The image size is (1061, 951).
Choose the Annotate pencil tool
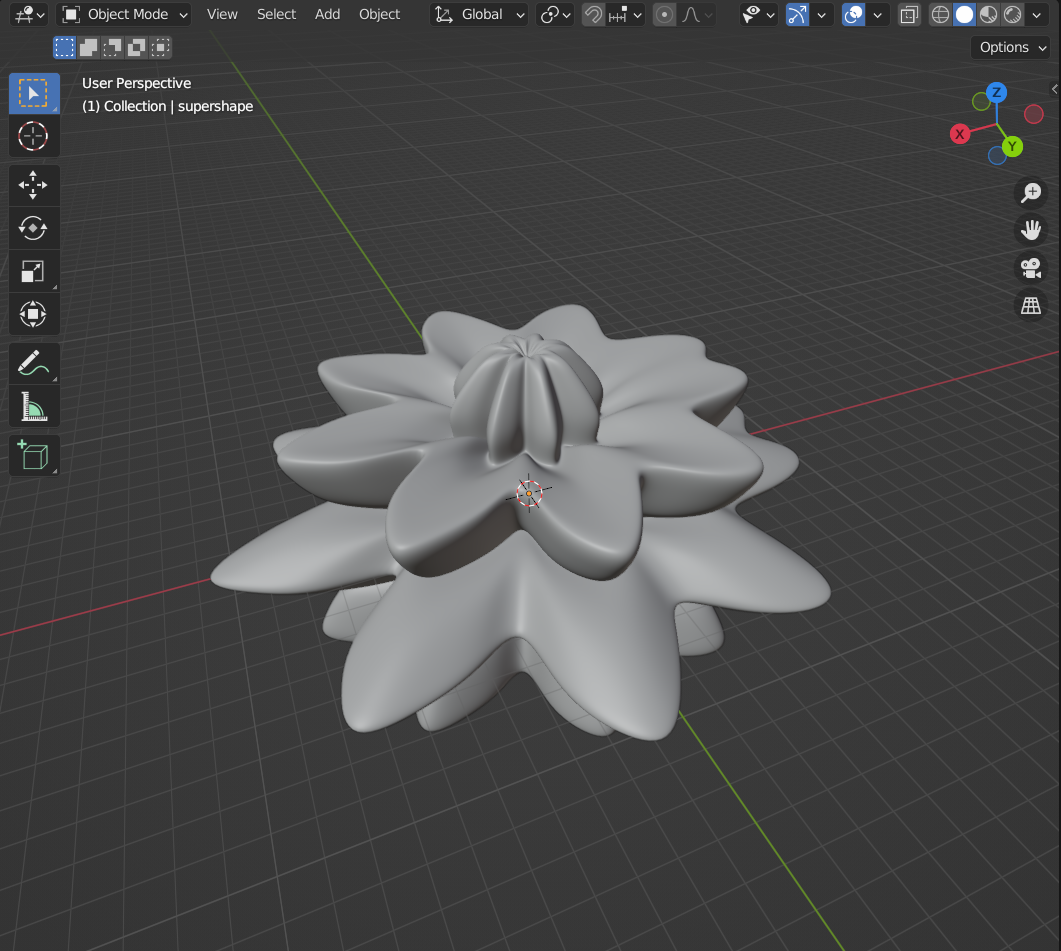(x=34, y=363)
